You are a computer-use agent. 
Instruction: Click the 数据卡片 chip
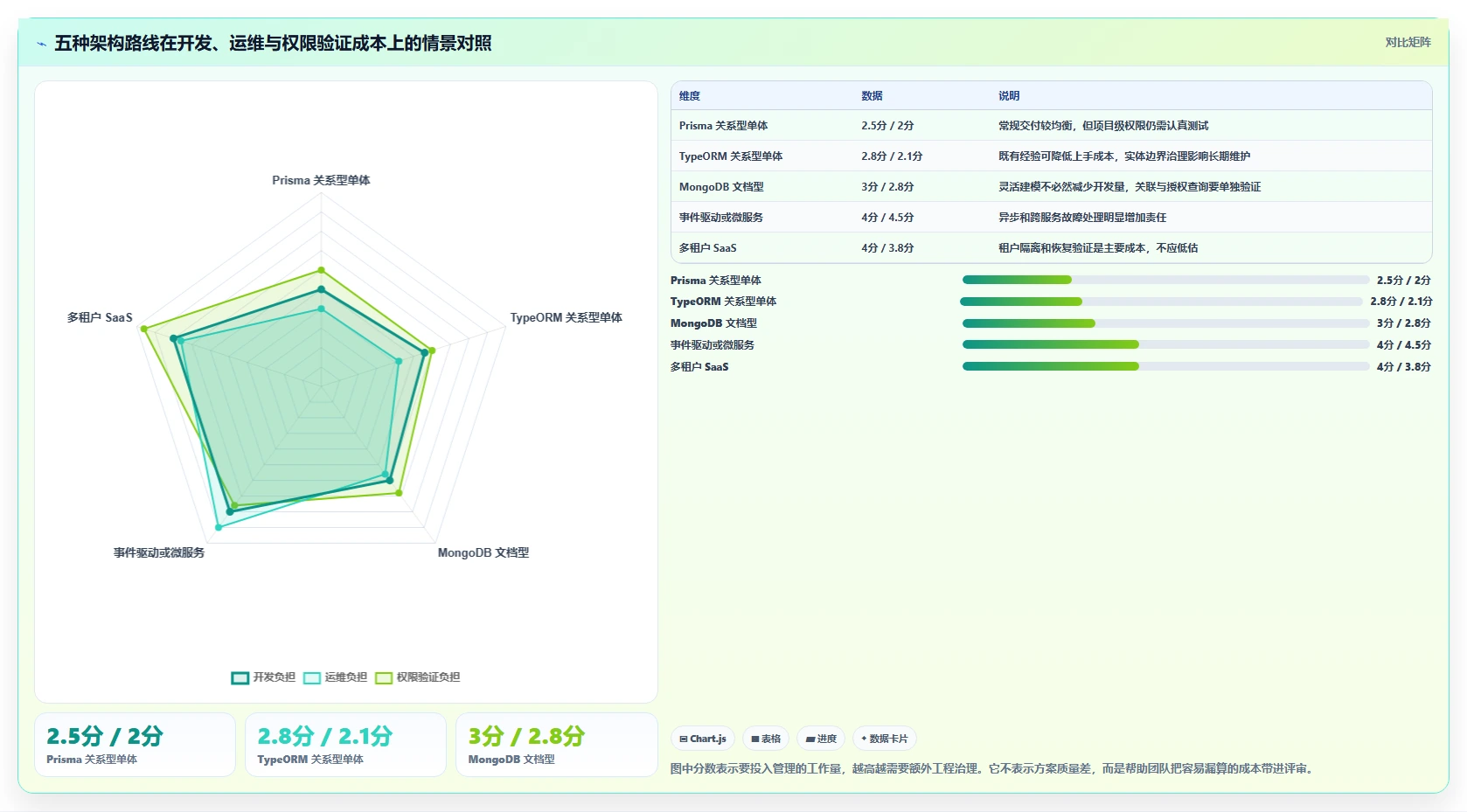point(885,739)
